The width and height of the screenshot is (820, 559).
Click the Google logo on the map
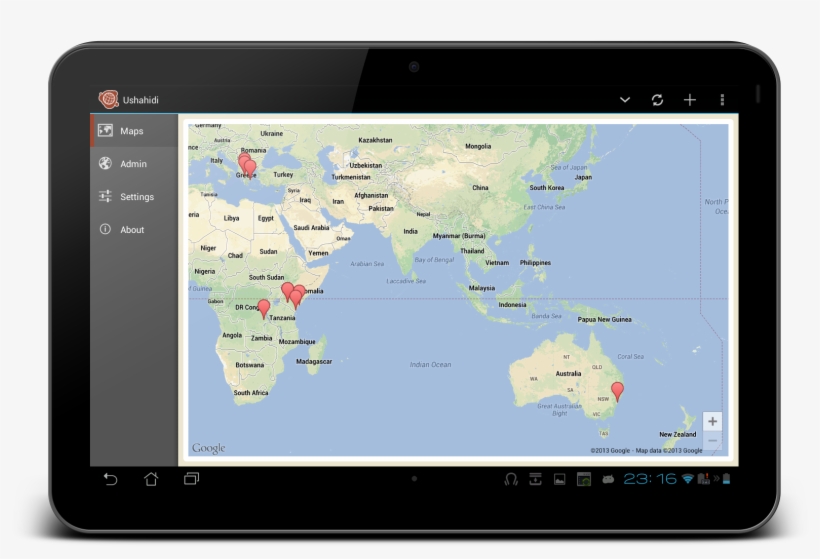(208, 448)
